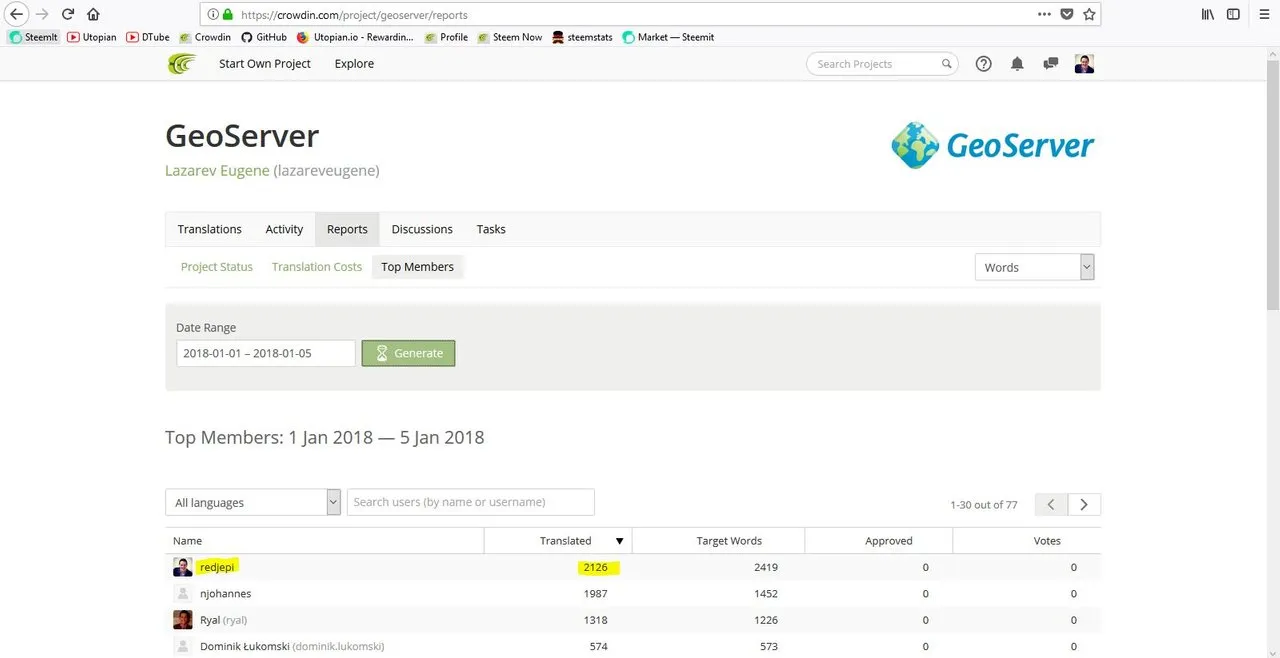Click Ryal's avatar picture

183,620
